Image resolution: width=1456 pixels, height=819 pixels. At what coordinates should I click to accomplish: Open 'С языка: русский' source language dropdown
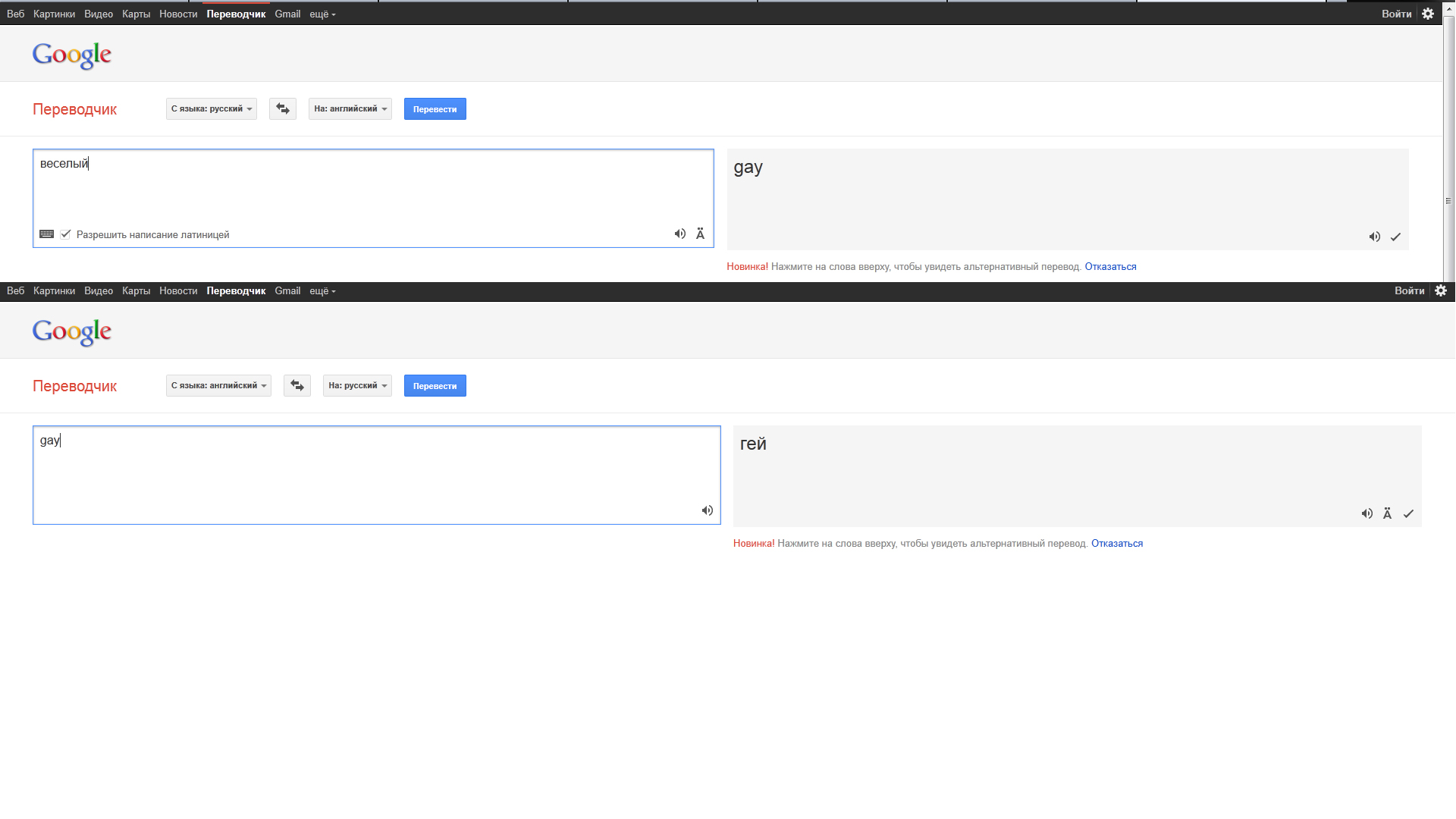(212, 109)
